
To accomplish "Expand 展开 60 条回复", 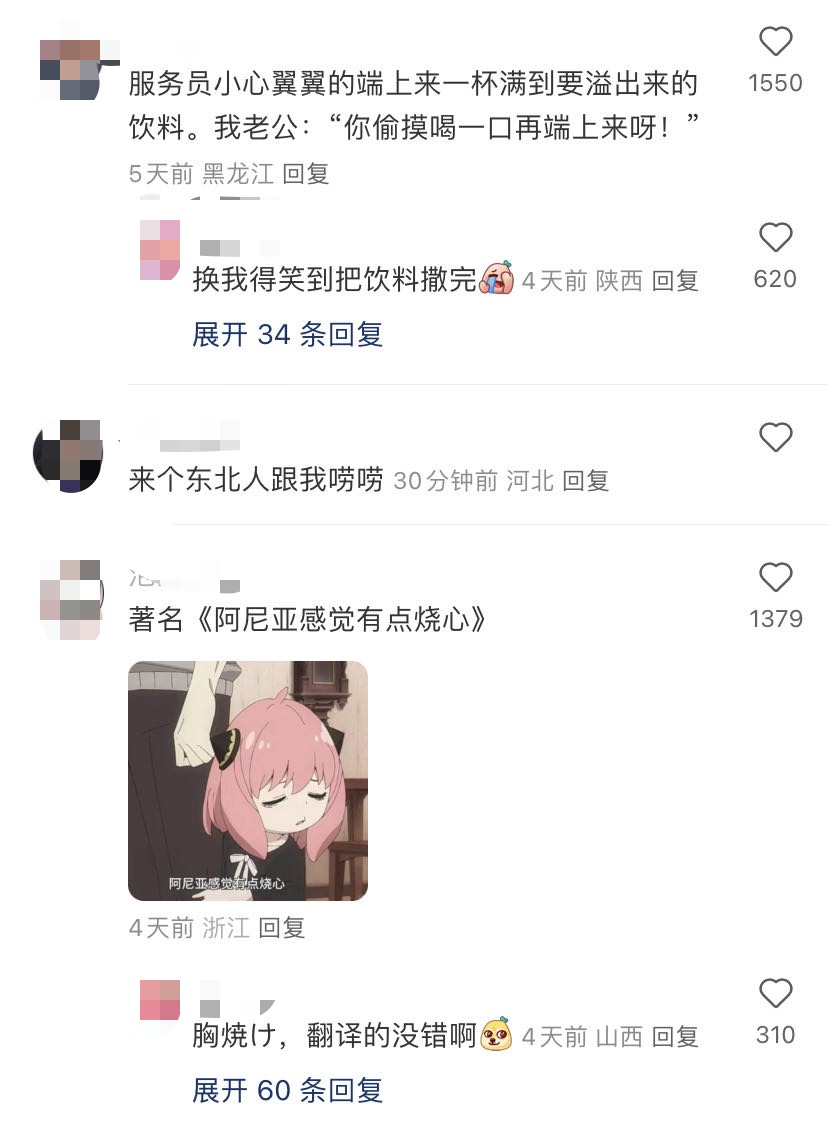I will (x=288, y=1090).
